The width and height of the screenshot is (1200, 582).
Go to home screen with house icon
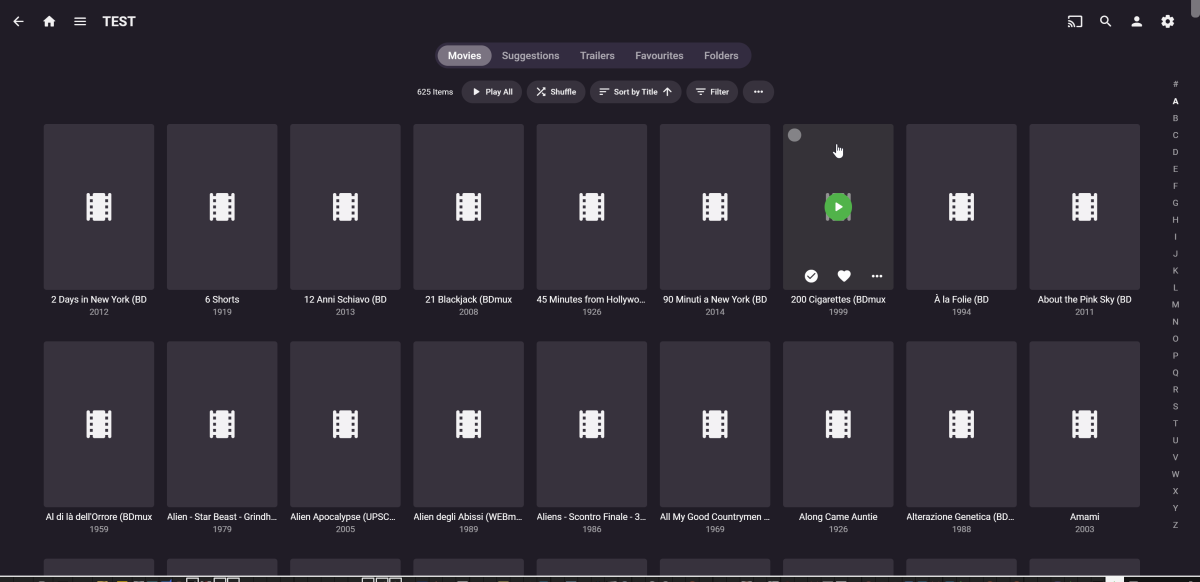pyautogui.click(x=48, y=21)
